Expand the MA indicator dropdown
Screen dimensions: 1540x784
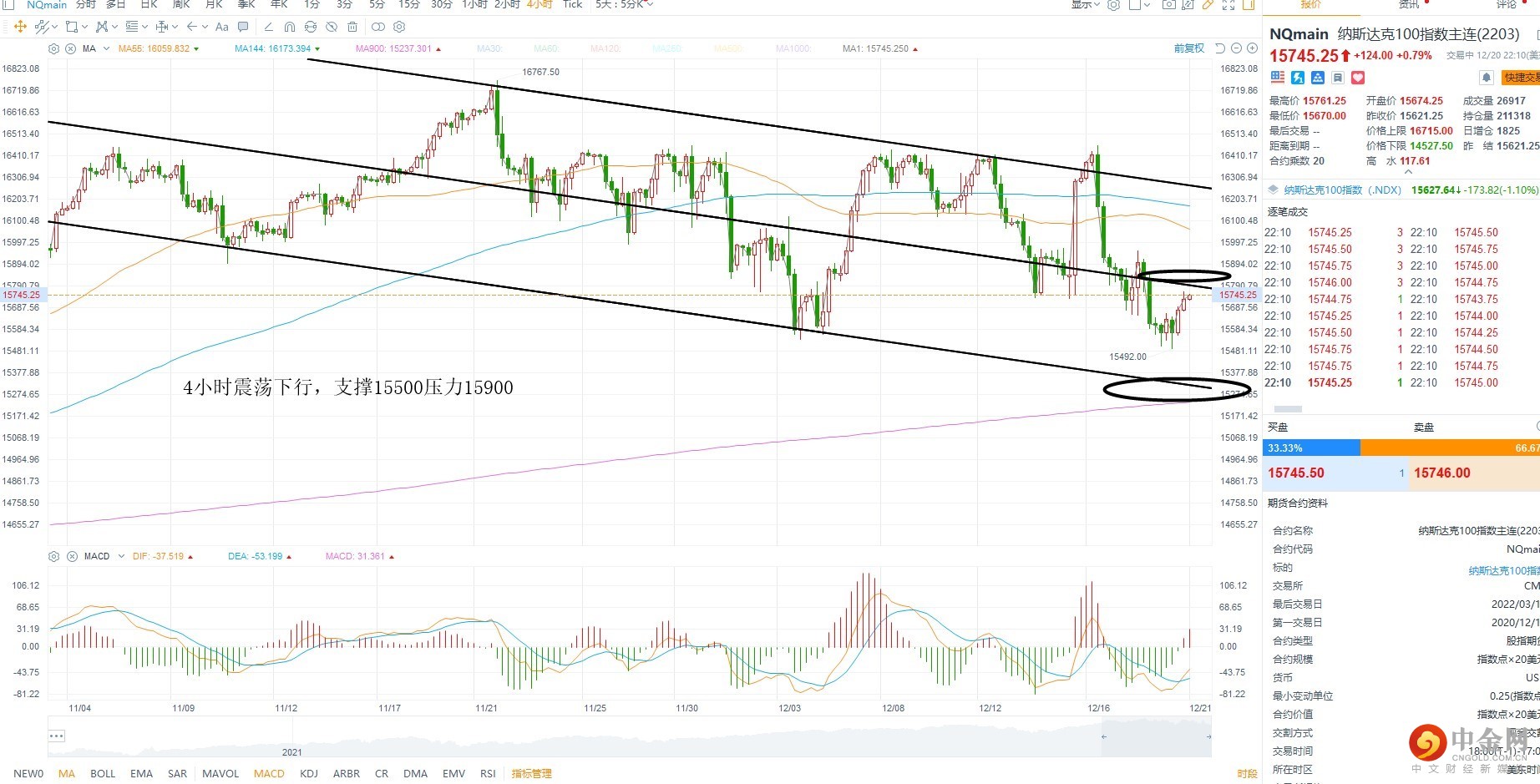coord(106,49)
